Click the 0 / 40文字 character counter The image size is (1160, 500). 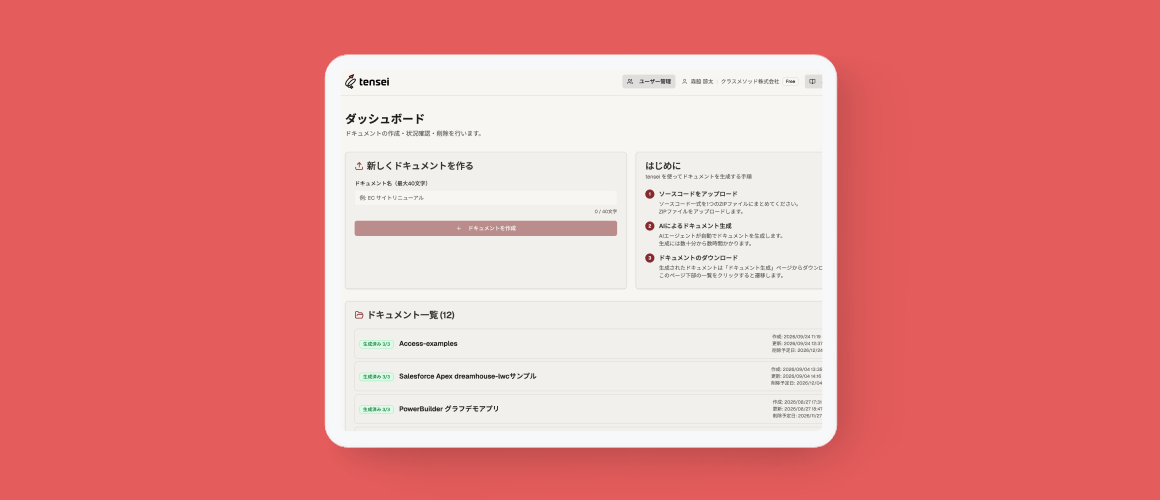(x=606, y=212)
